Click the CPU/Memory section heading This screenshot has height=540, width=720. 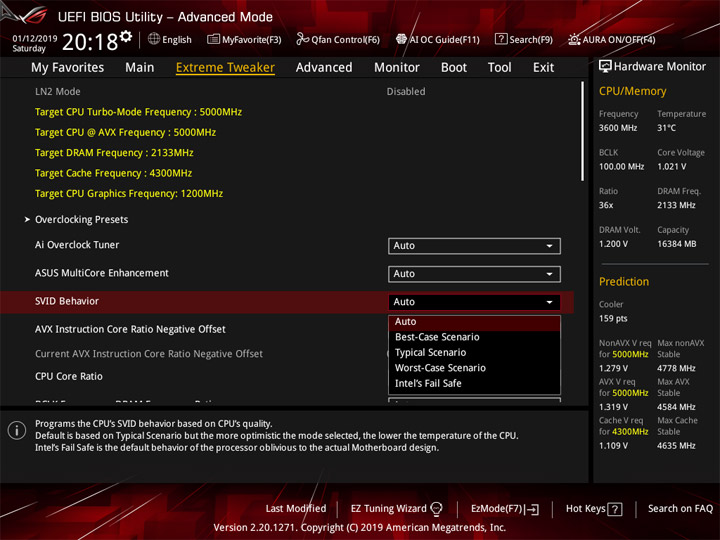pos(632,91)
